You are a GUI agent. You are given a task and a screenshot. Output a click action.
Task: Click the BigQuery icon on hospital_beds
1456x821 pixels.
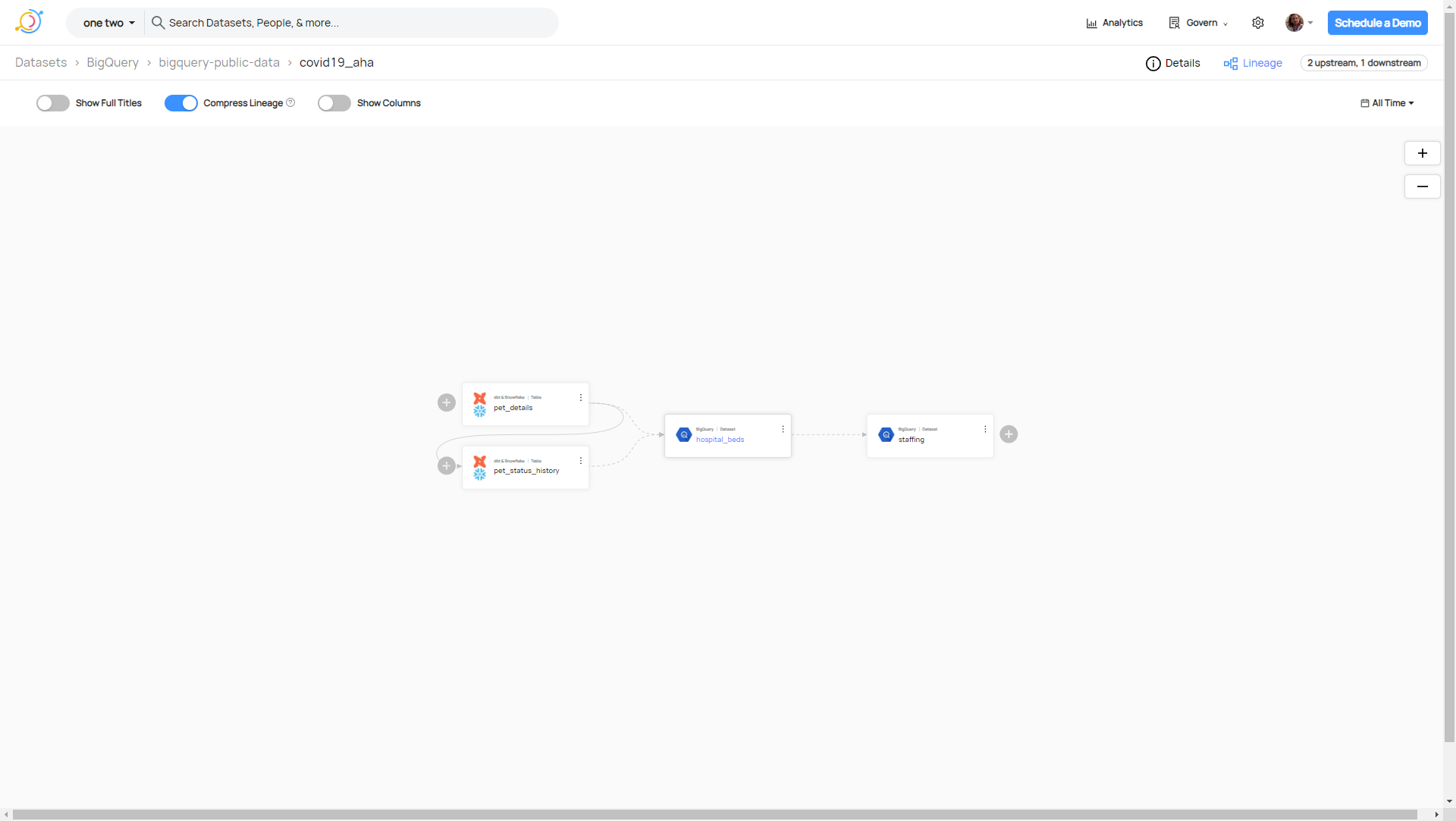(x=684, y=434)
